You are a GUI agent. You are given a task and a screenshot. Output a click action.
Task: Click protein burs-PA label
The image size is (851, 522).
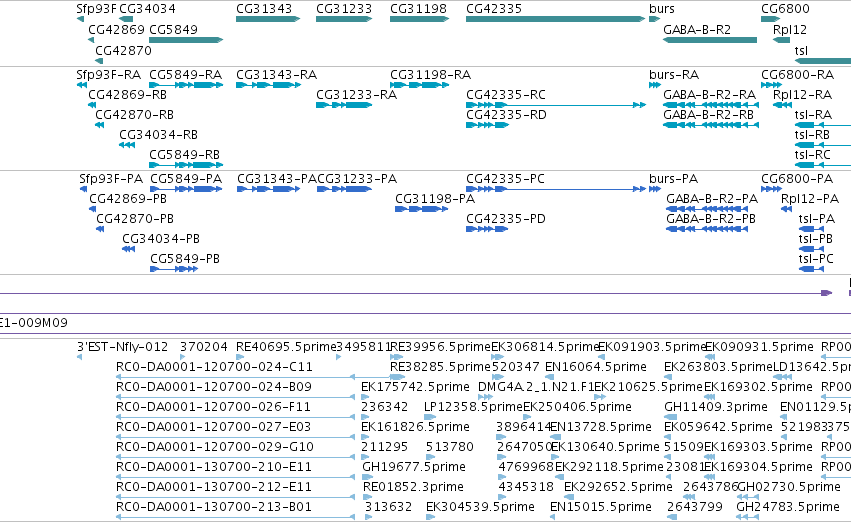(x=674, y=179)
